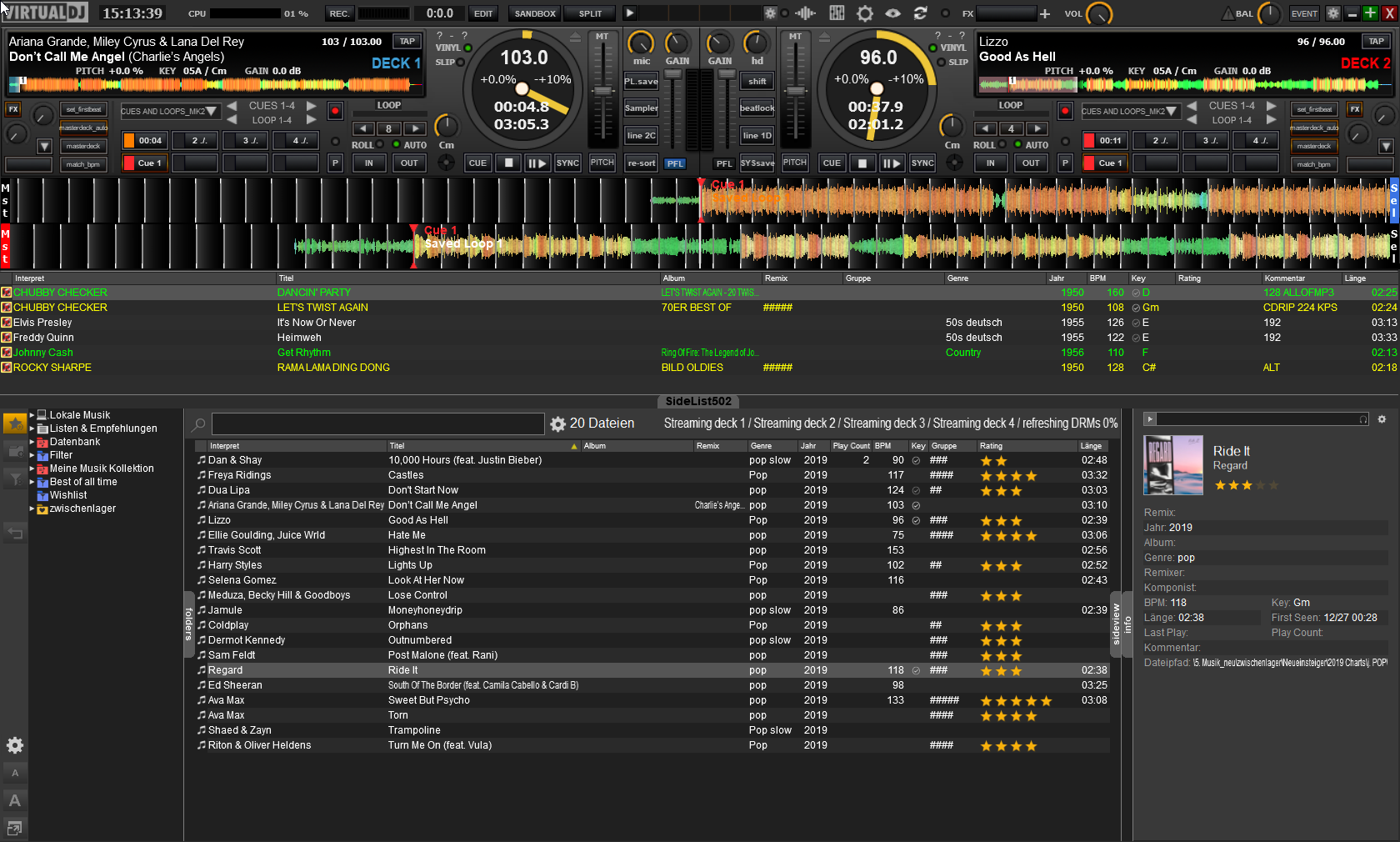Sort the browser by BPM column

(x=889, y=446)
